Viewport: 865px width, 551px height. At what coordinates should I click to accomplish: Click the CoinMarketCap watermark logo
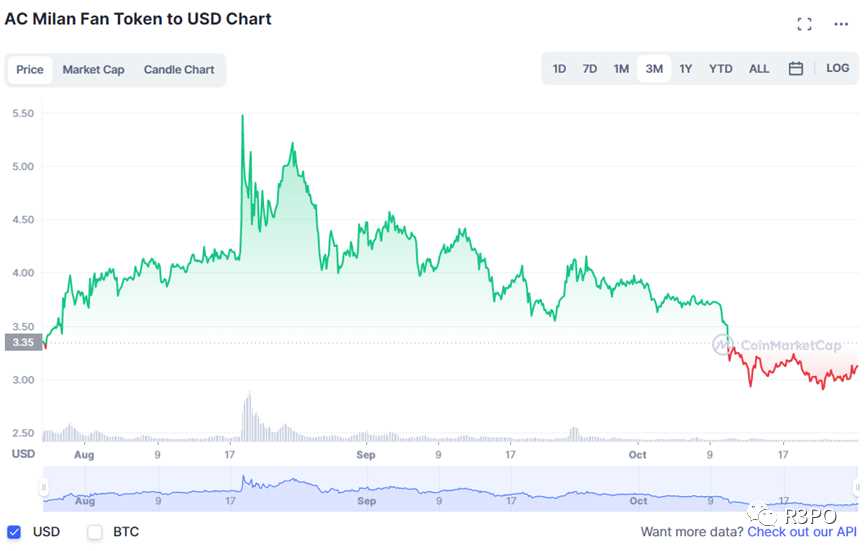point(777,345)
